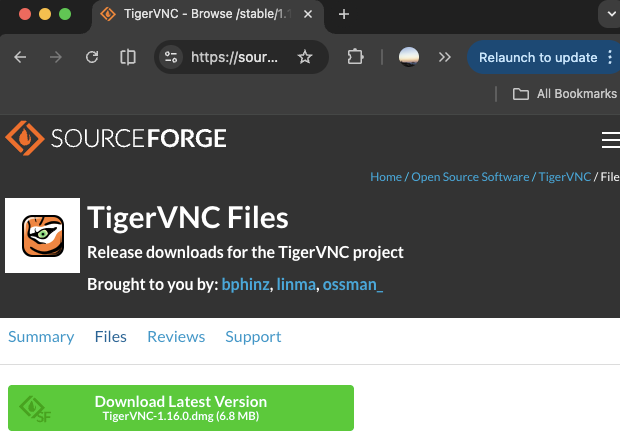Image resolution: width=620 pixels, height=431 pixels.
Task: Open the All Bookmarks folder
Action: click(x=565, y=94)
